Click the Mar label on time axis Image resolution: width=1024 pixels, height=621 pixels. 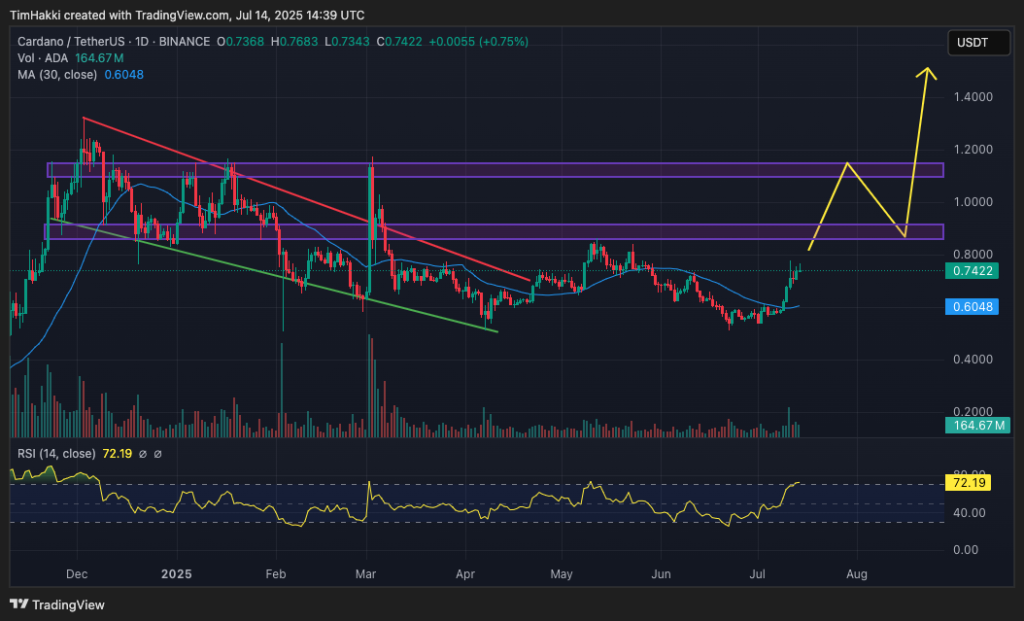(370, 575)
